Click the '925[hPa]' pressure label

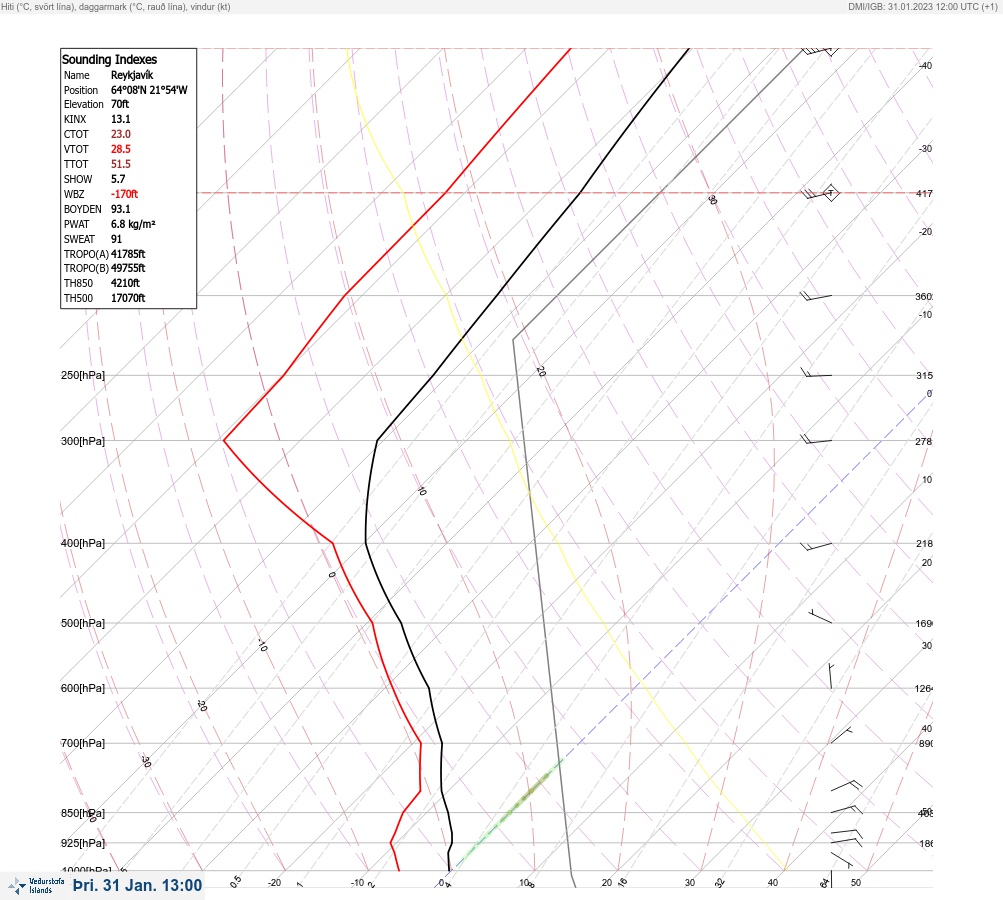point(83,843)
